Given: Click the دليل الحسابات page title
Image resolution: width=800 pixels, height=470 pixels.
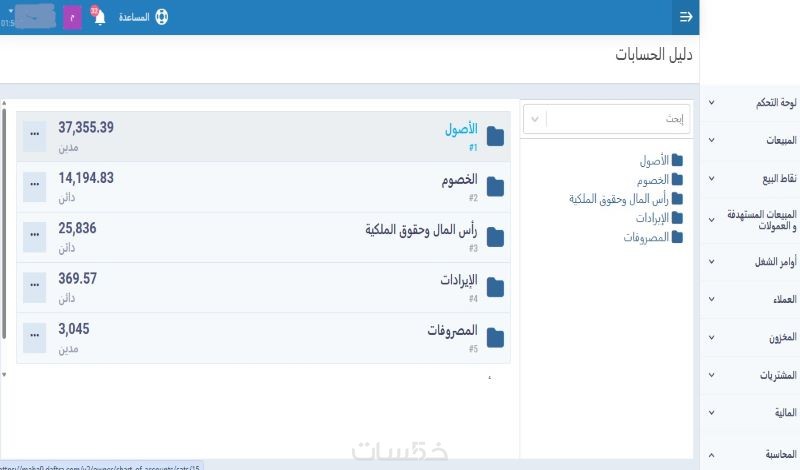Looking at the screenshot, I should 654,55.
